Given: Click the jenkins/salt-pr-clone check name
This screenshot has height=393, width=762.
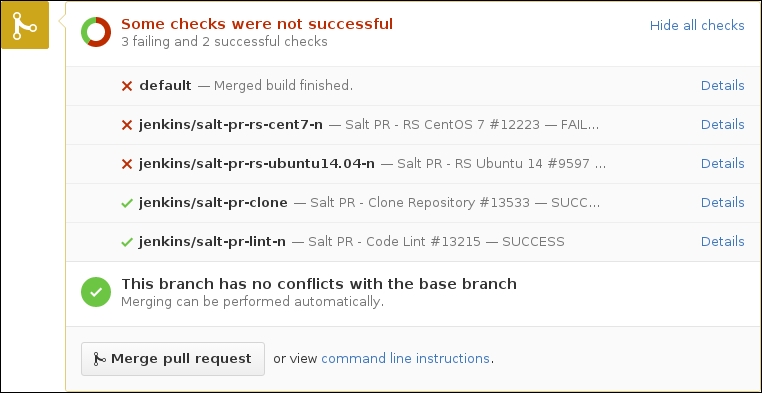Looking at the screenshot, I should pos(213,203).
